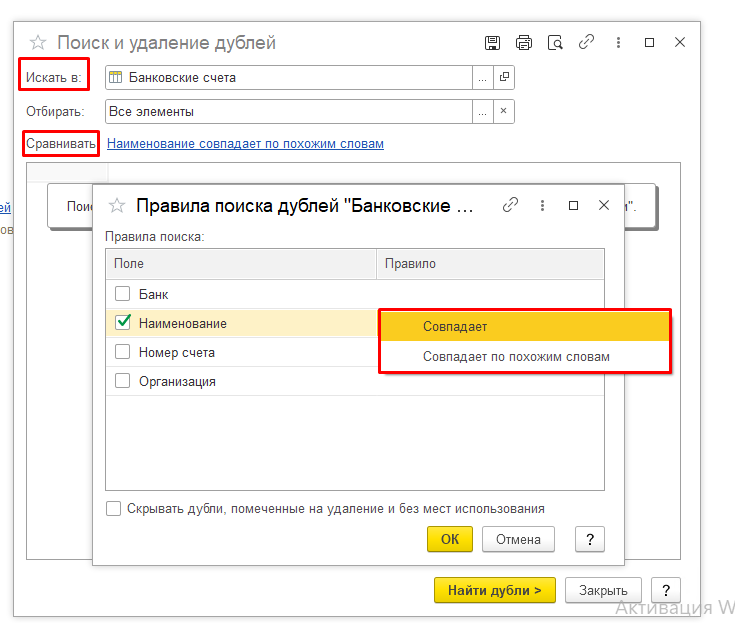
Task: Clear the Отбирать filter with x button
Action: coord(504,111)
